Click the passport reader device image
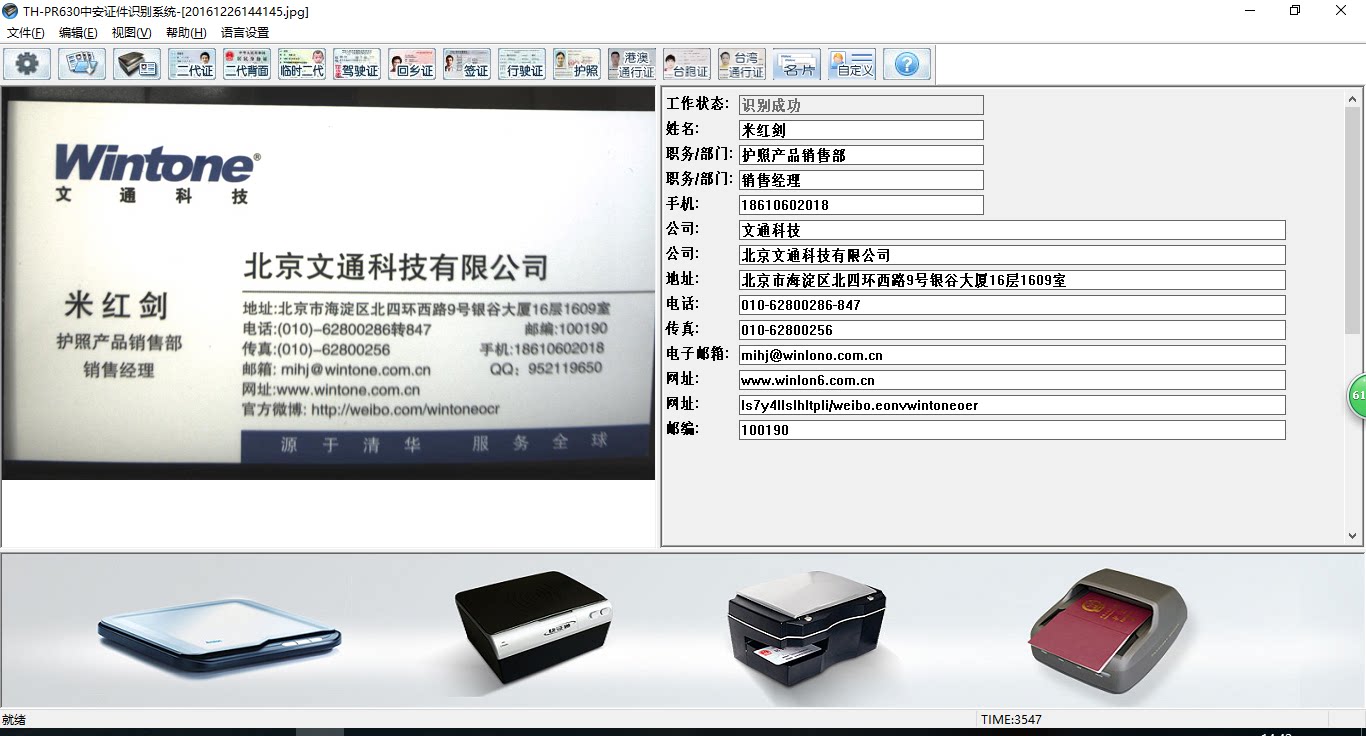 (x=1108, y=630)
